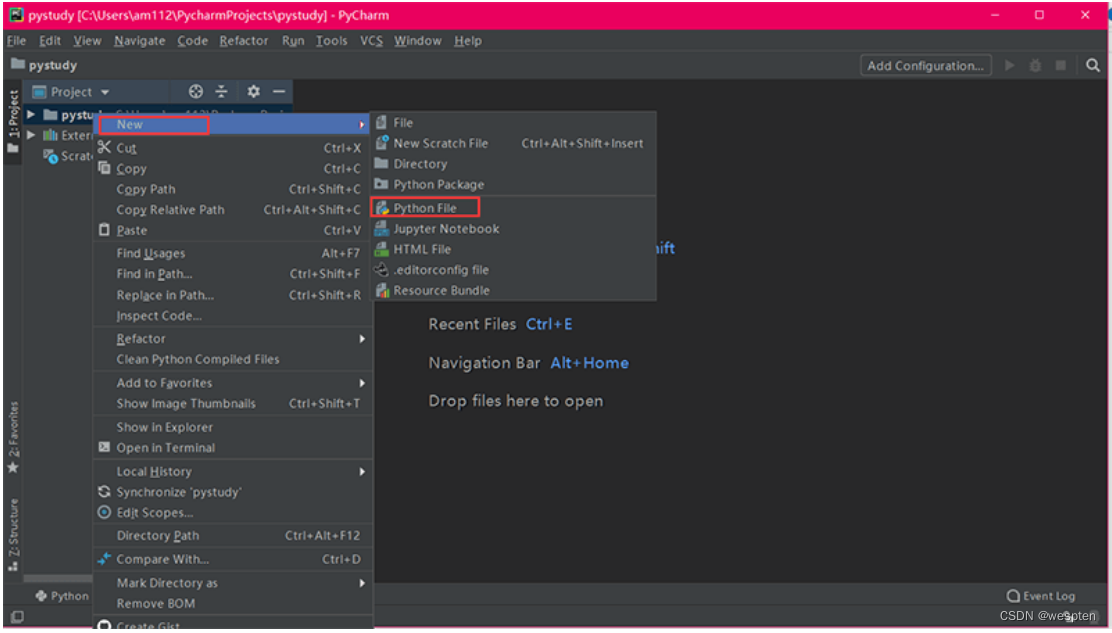Click the pystudy breadcrumb in navigation bar

point(44,65)
